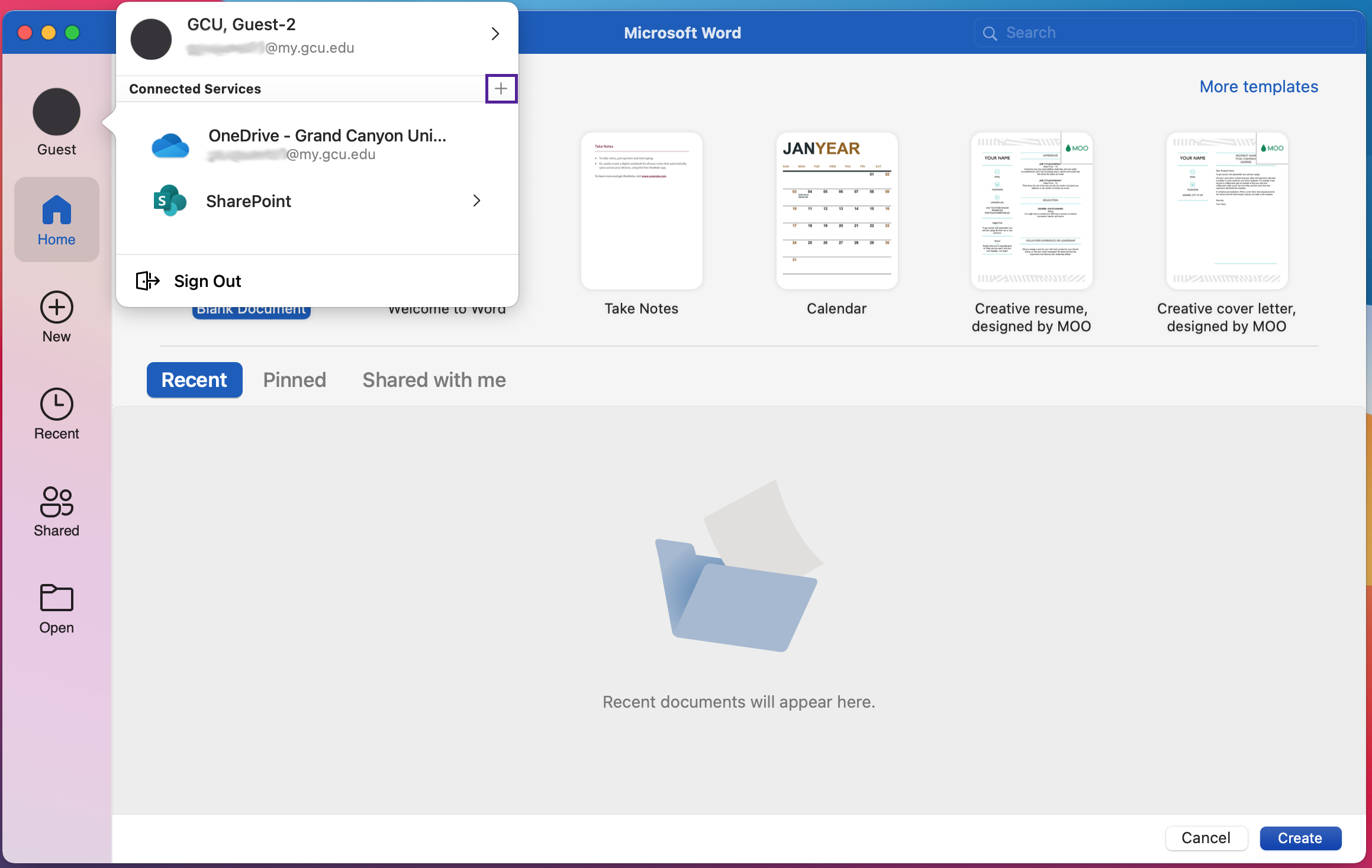The width and height of the screenshot is (1372, 868).
Task: Click the Sign Out door icon
Action: pos(148,280)
